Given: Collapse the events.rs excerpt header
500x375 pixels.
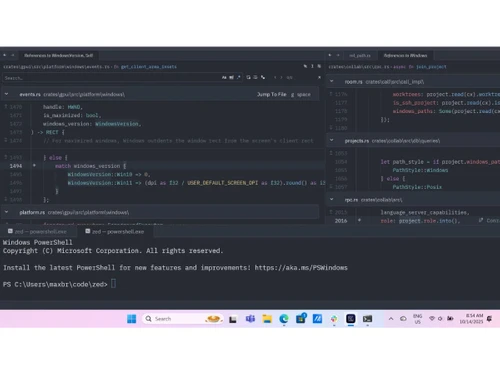Looking at the screenshot, I should click(x=6, y=94).
